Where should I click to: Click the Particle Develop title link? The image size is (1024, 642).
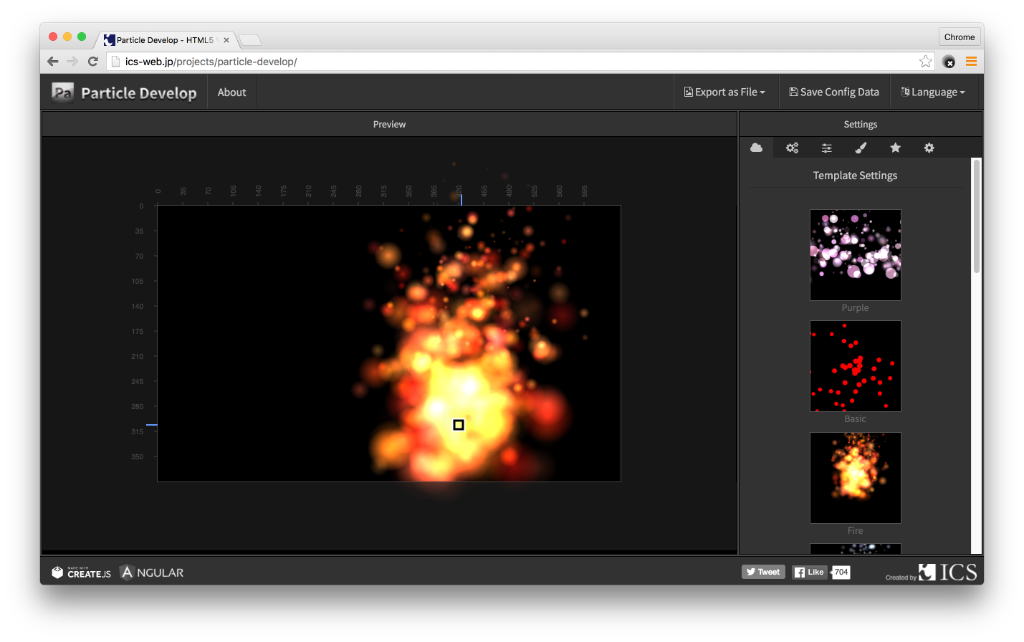pos(138,93)
